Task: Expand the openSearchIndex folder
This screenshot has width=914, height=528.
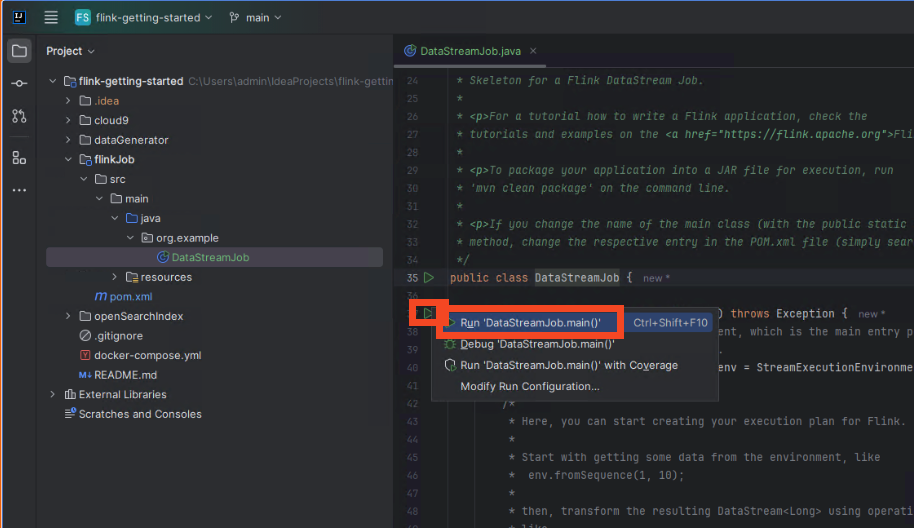Action: (x=68, y=316)
